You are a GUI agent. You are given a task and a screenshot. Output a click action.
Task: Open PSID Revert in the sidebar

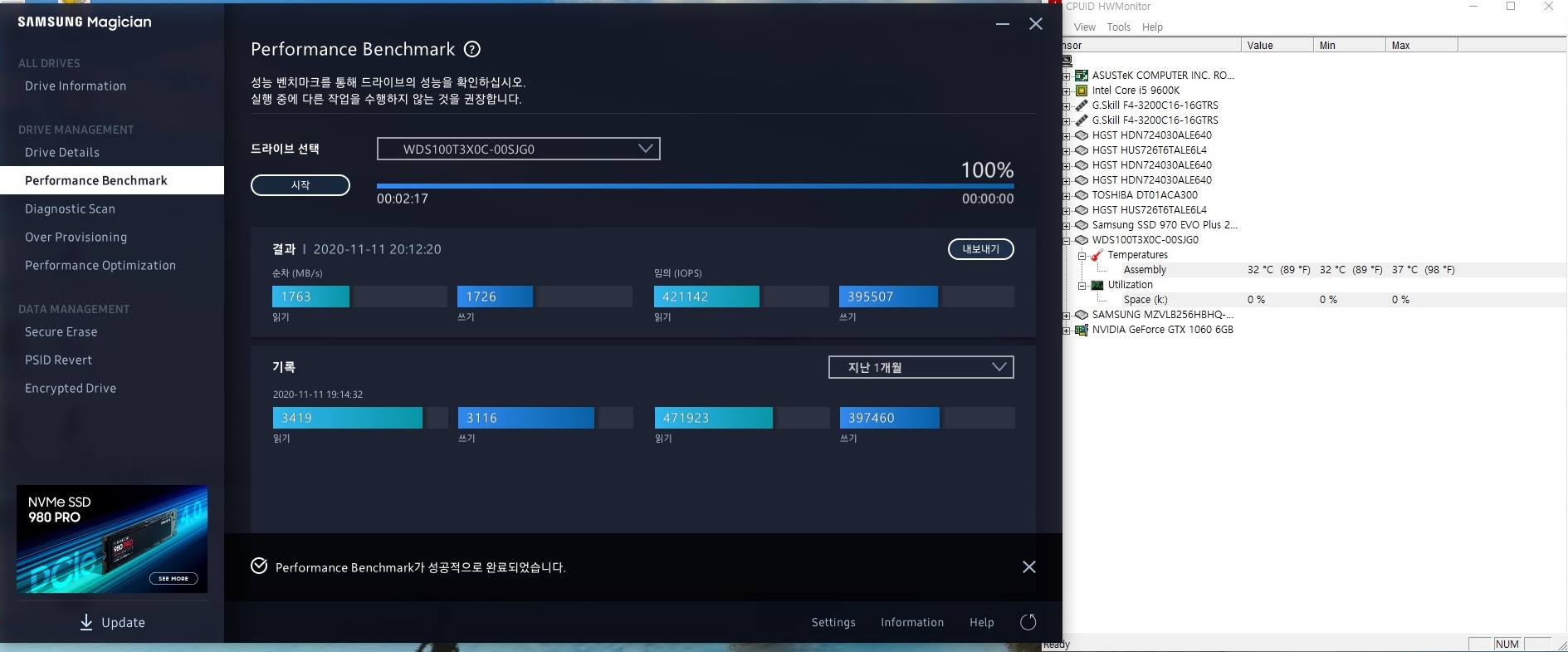coord(59,360)
